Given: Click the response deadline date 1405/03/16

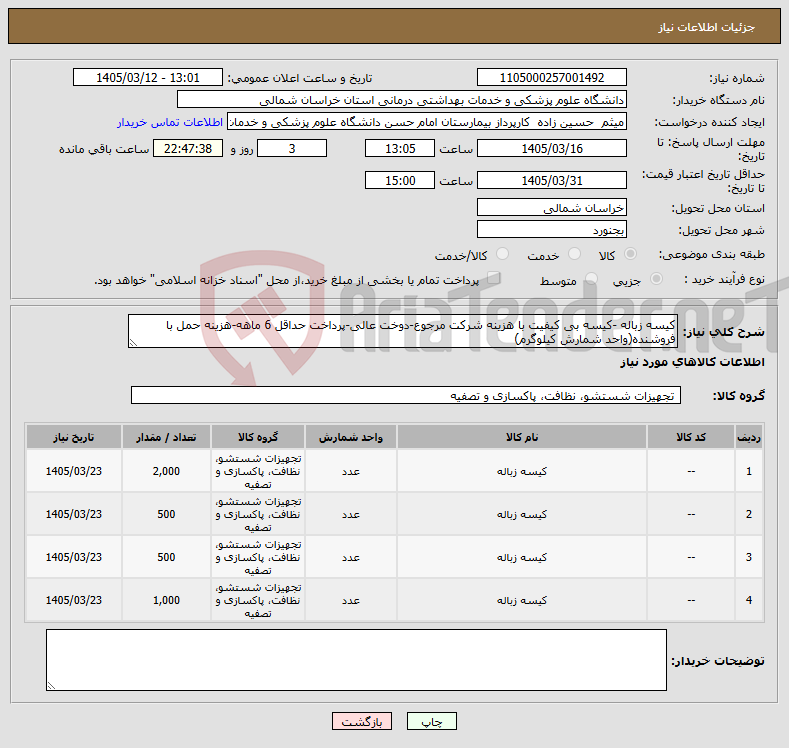Looking at the screenshot, I should tap(551, 148).
